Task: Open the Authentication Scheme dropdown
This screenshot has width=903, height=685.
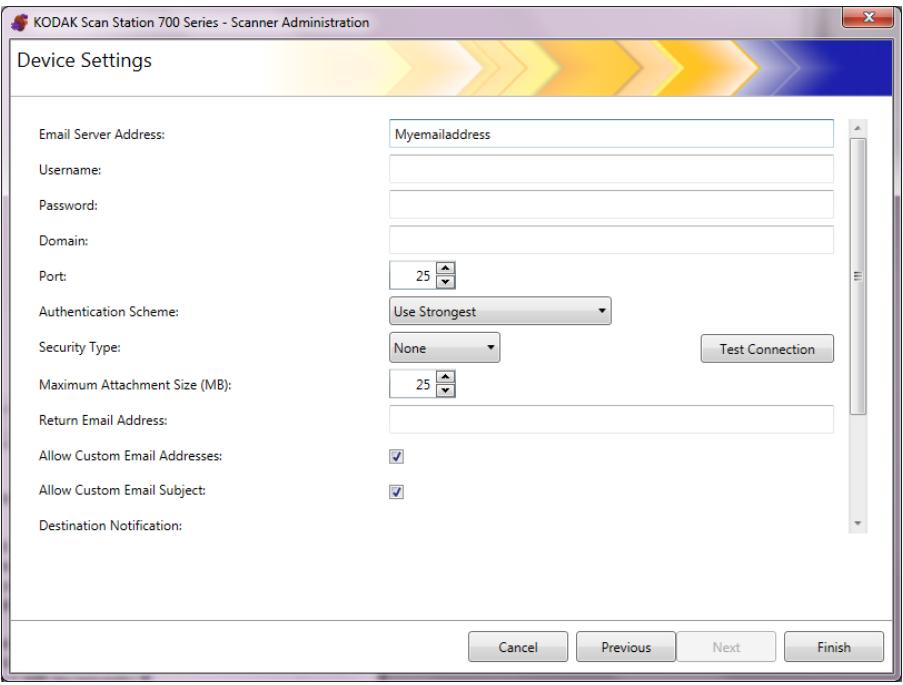Action: click(500, 311)
